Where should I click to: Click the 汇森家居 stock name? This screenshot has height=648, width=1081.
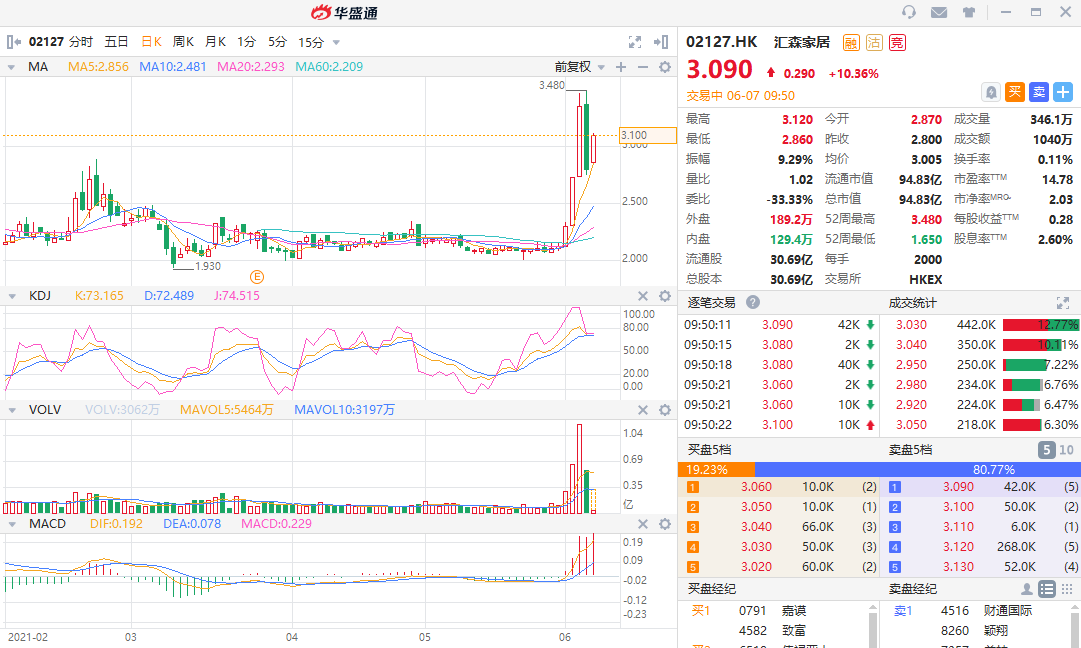(x=802, y=43)
